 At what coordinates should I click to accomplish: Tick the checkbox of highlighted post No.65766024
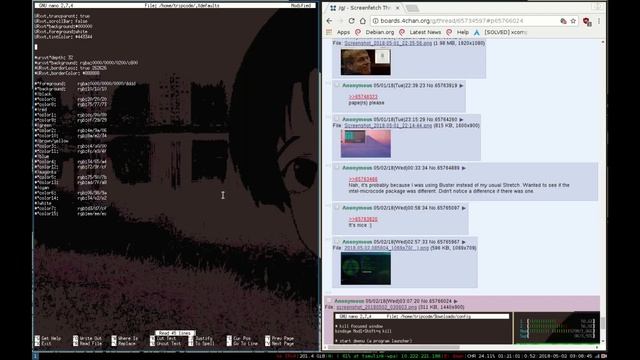click(x=329, y=301)
